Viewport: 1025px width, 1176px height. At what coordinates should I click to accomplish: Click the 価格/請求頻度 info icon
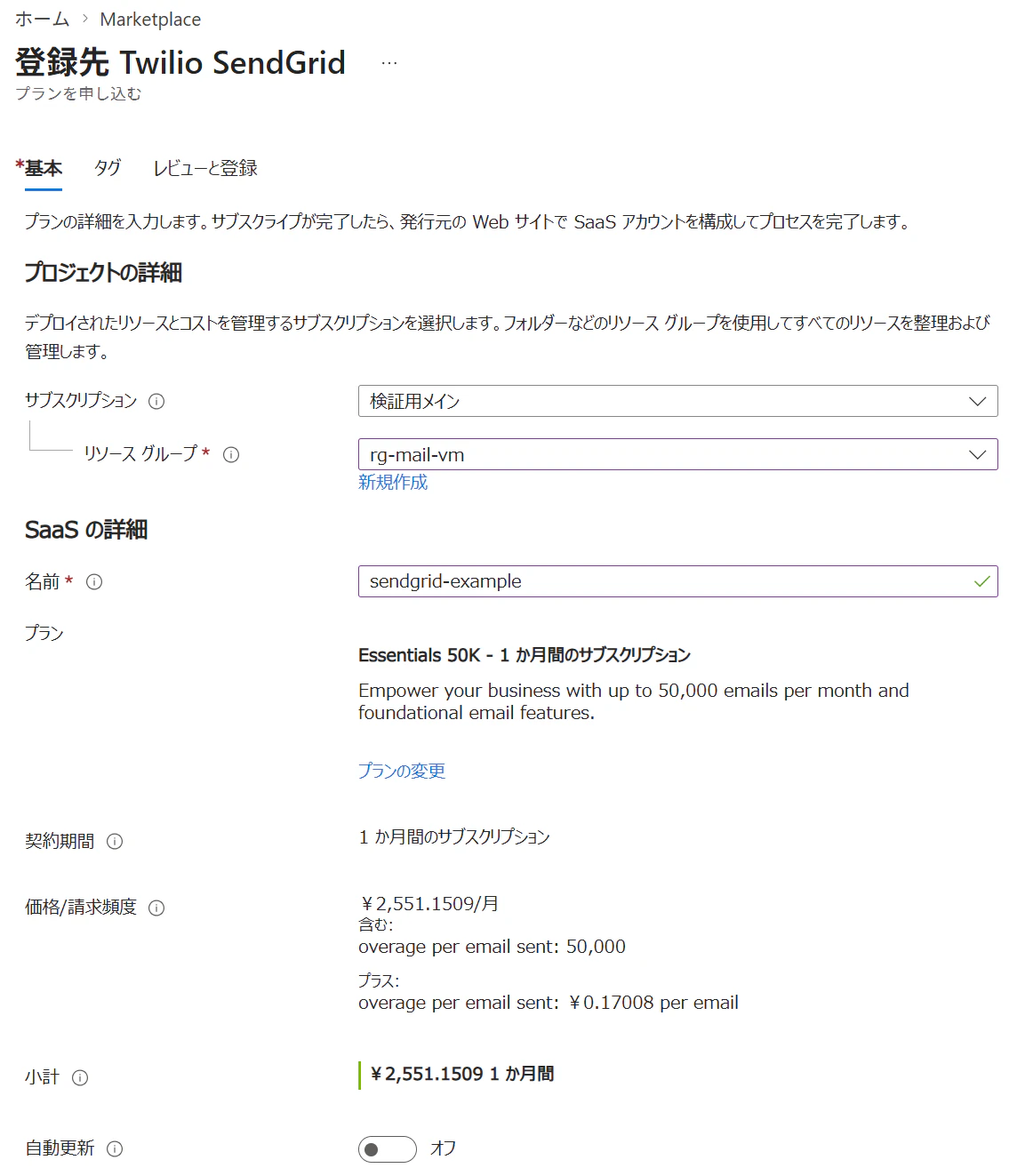(x=158, y=908)
